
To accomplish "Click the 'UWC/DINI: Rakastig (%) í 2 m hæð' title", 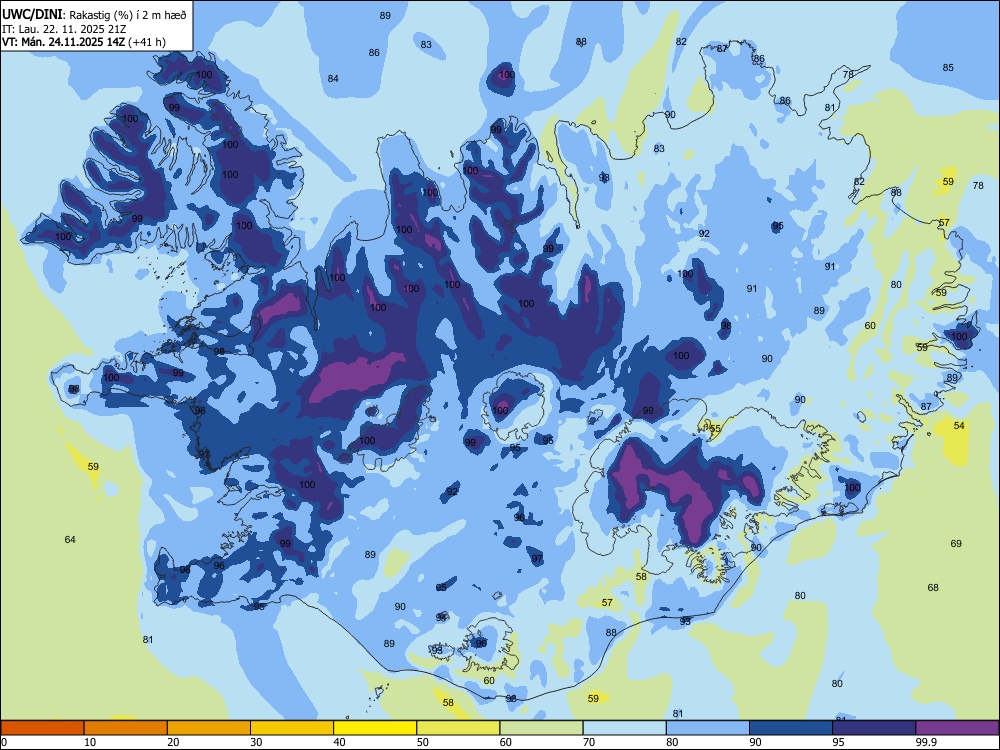I will point(94,15).
